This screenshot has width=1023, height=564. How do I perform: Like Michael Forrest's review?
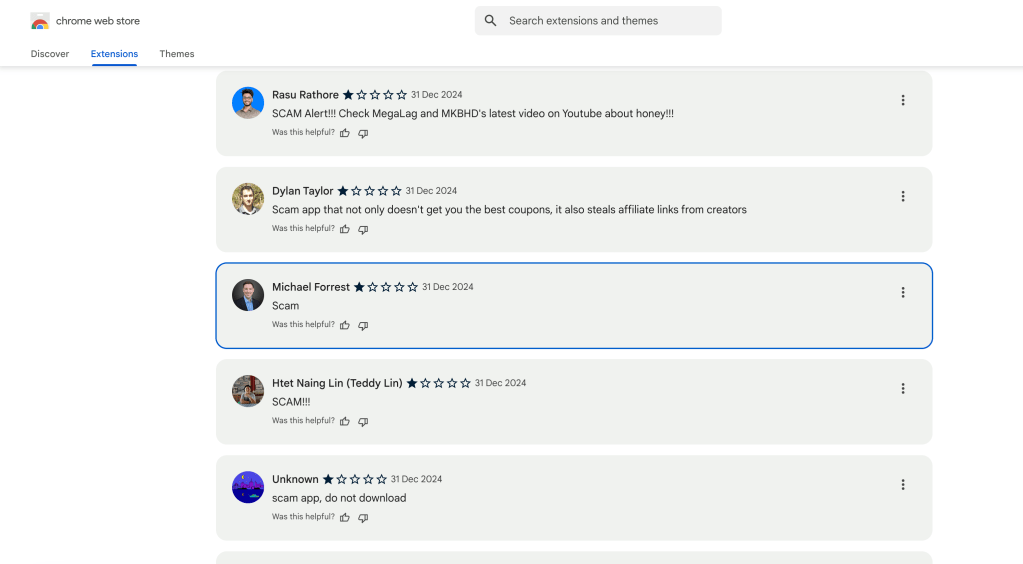click(x=344, y=325)
